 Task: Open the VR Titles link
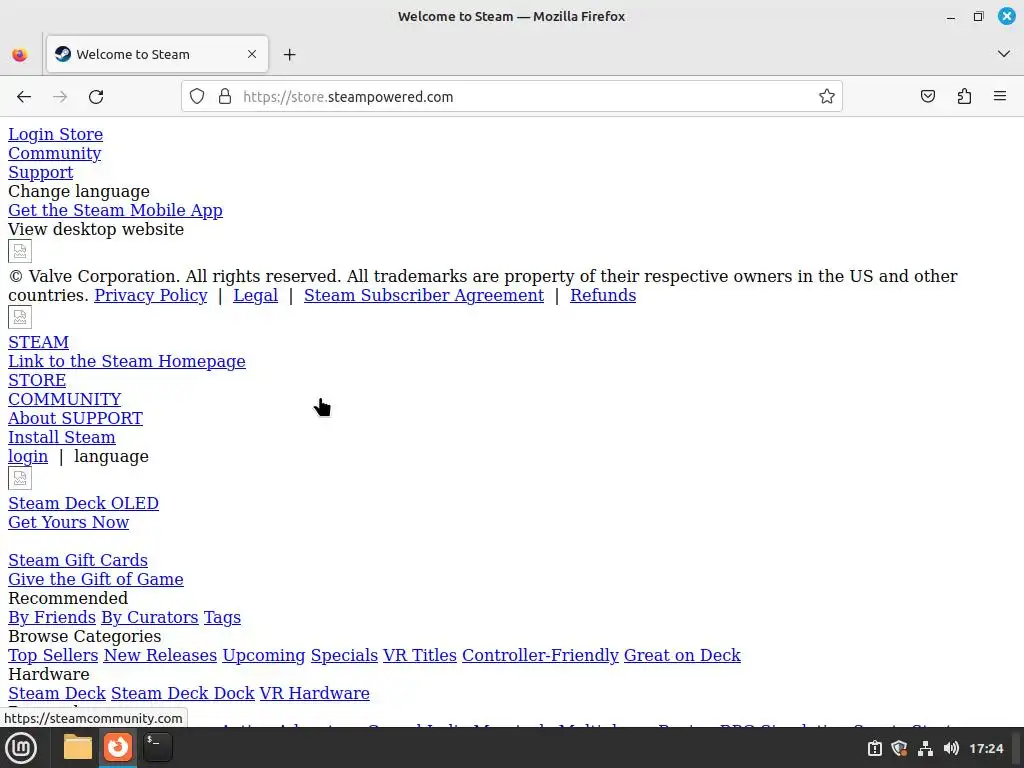coord(420,655)
